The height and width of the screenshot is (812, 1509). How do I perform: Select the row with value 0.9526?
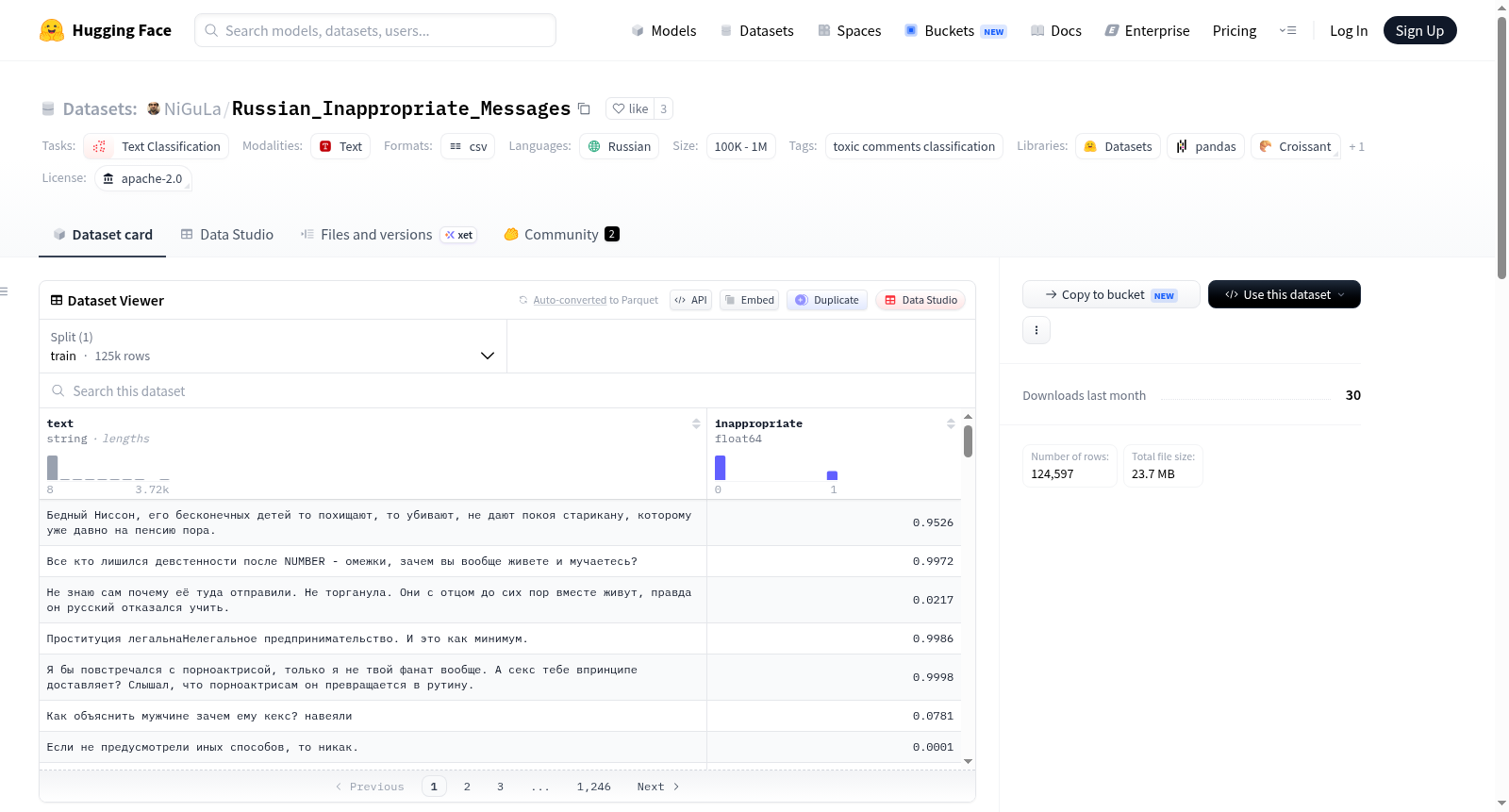500,522
